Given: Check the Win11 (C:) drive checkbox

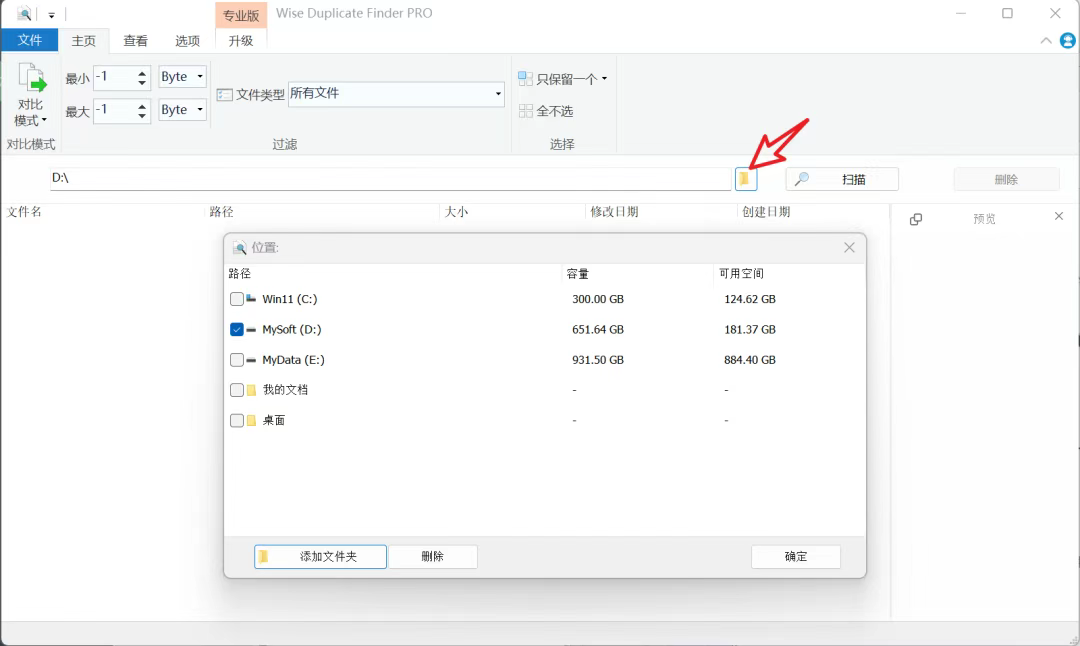Looking at the screenshot, I should 236,299.
